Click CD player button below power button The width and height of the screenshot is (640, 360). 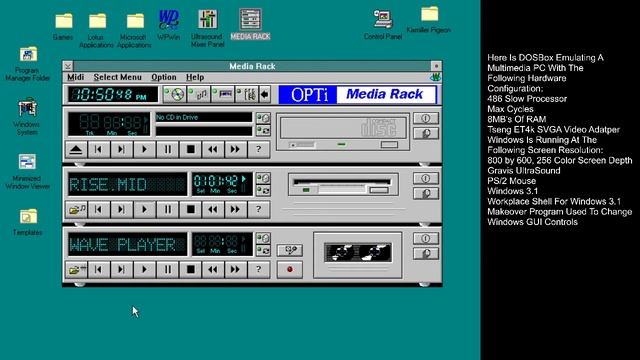coord(426,133)
